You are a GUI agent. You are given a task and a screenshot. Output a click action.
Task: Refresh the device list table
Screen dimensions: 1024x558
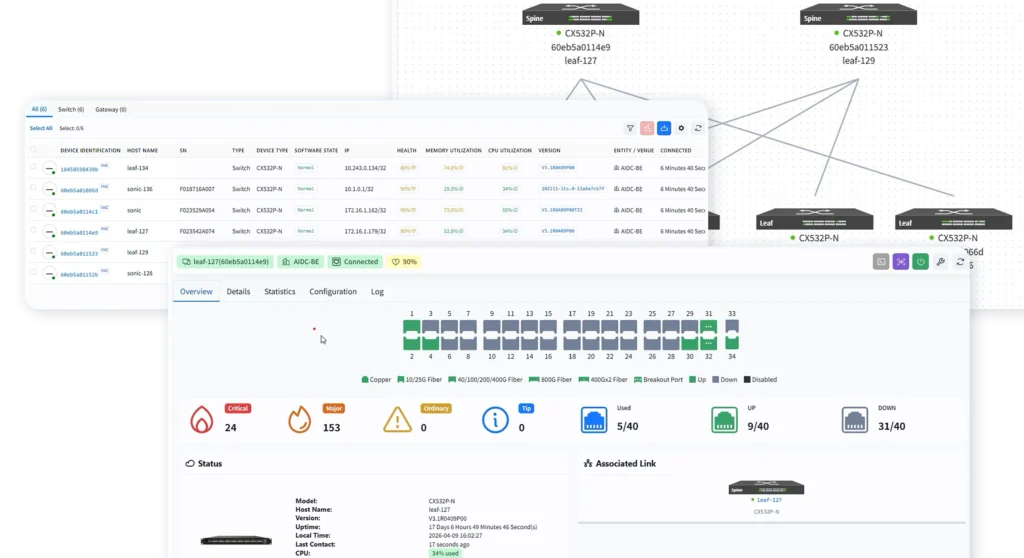(698, 129)
